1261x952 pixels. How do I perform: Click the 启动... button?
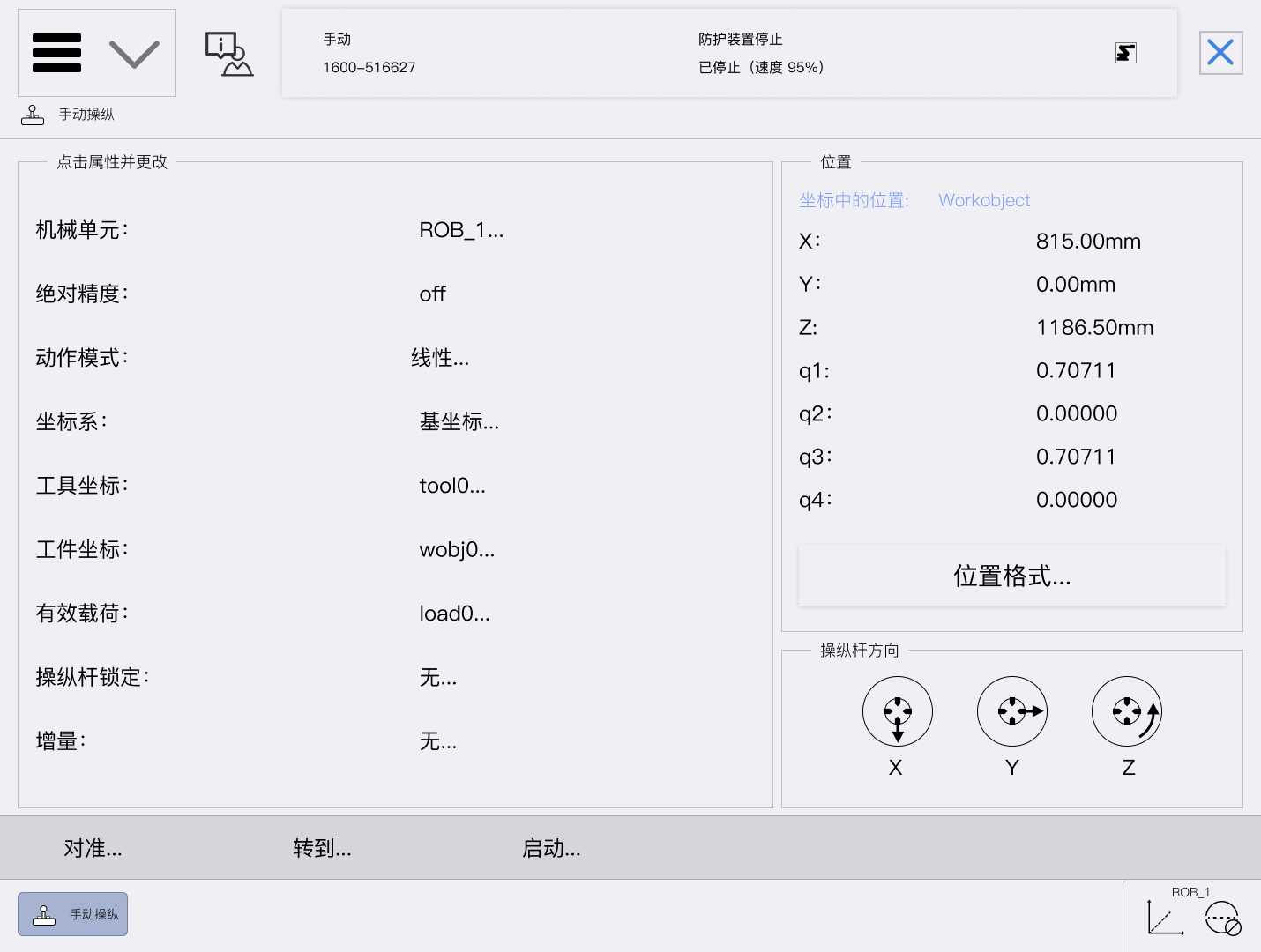click(551, 848)
